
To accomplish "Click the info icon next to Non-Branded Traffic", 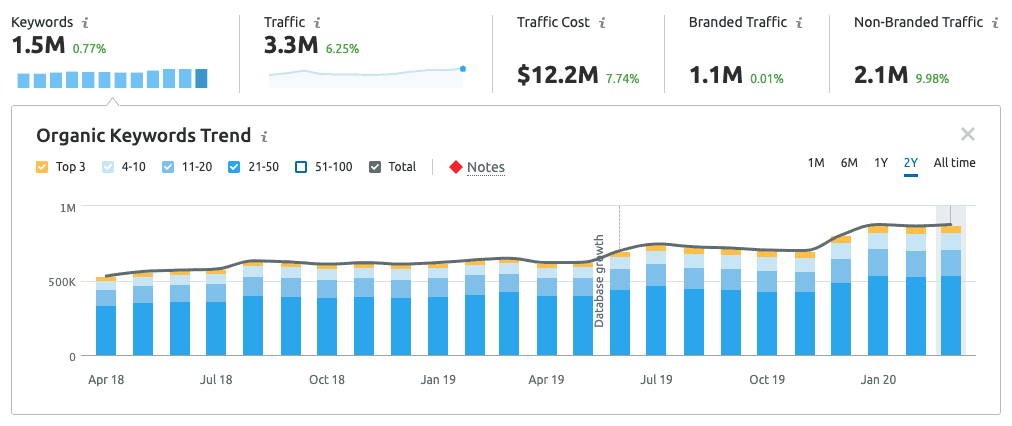I will coord(997,23).
